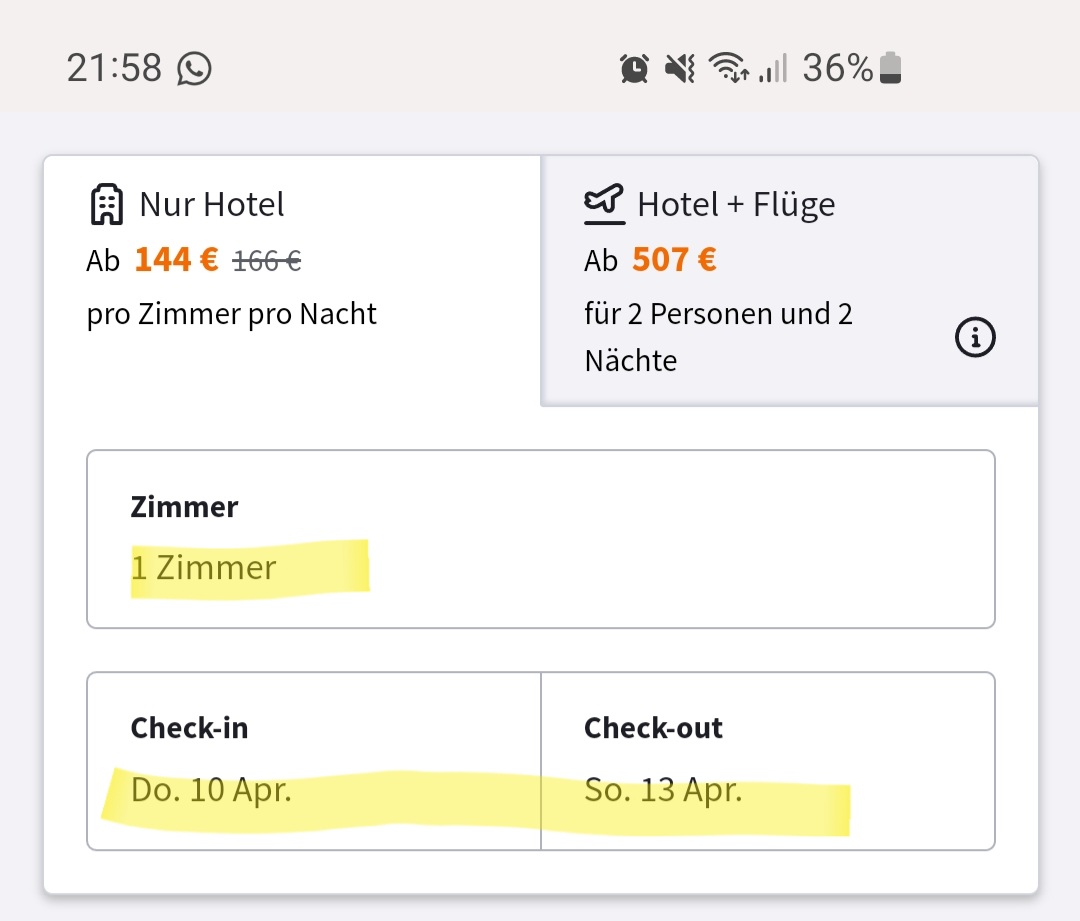The width and height of the screenshot is (1080, 921).
Task: Tap the battery status icon
Action: click(890, 69)
